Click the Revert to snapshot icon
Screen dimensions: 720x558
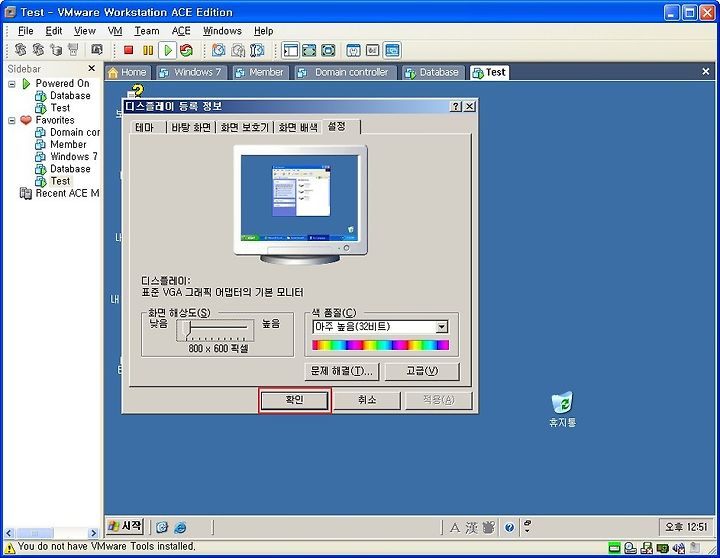(238, 50)
